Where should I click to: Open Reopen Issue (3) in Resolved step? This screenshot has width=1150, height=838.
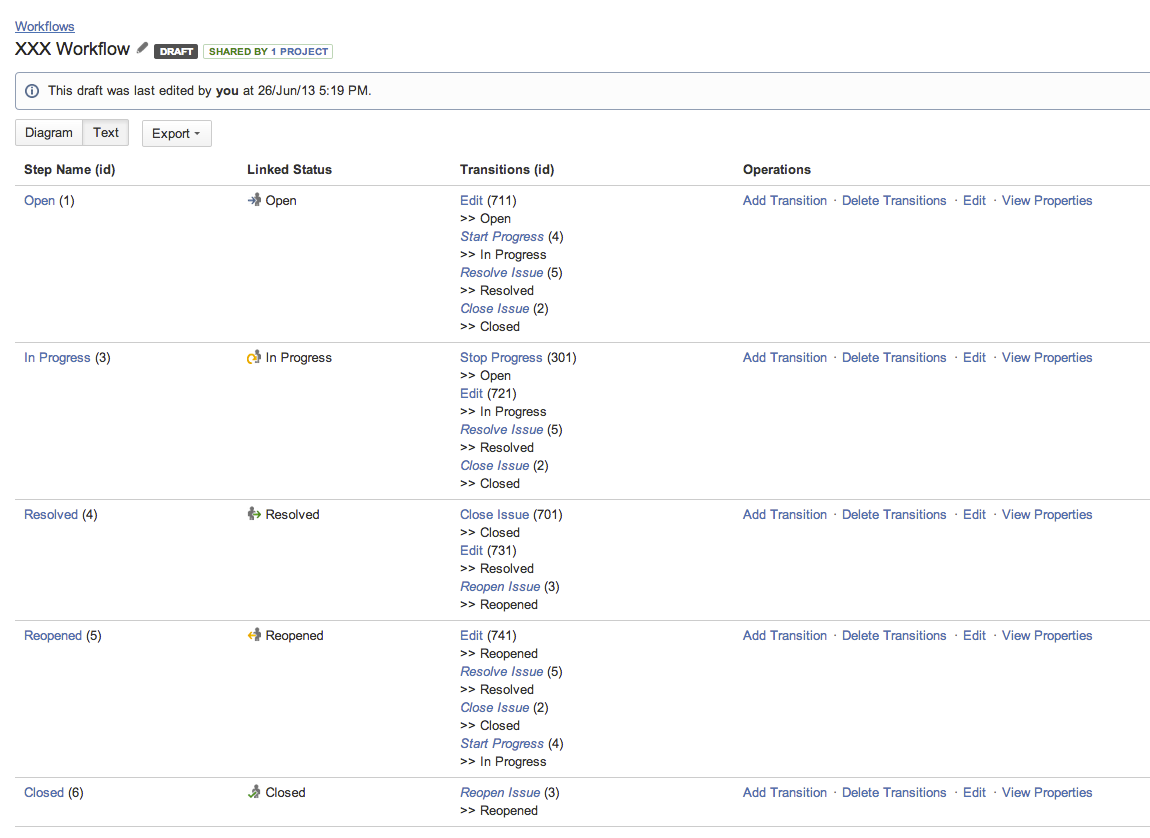coord(500,586)
